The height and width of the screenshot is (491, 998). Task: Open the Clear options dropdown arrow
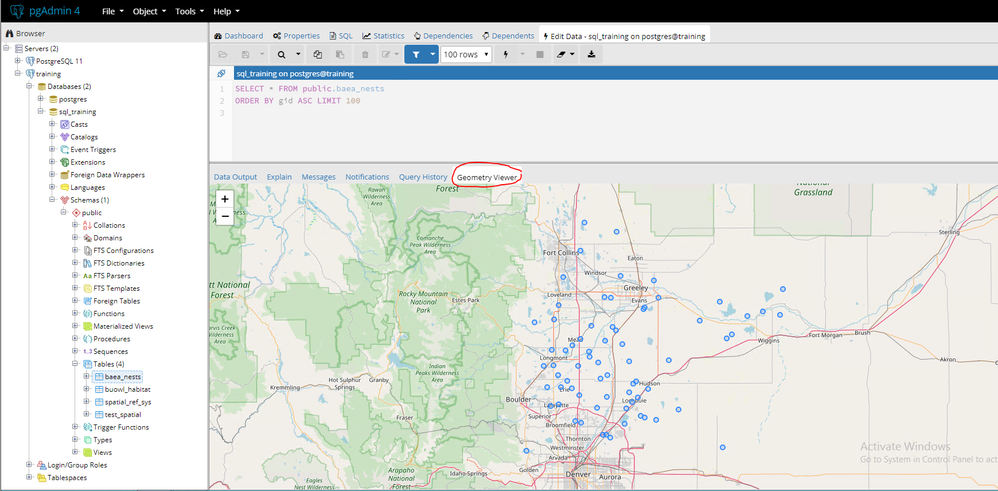click(x=573, y=55)
